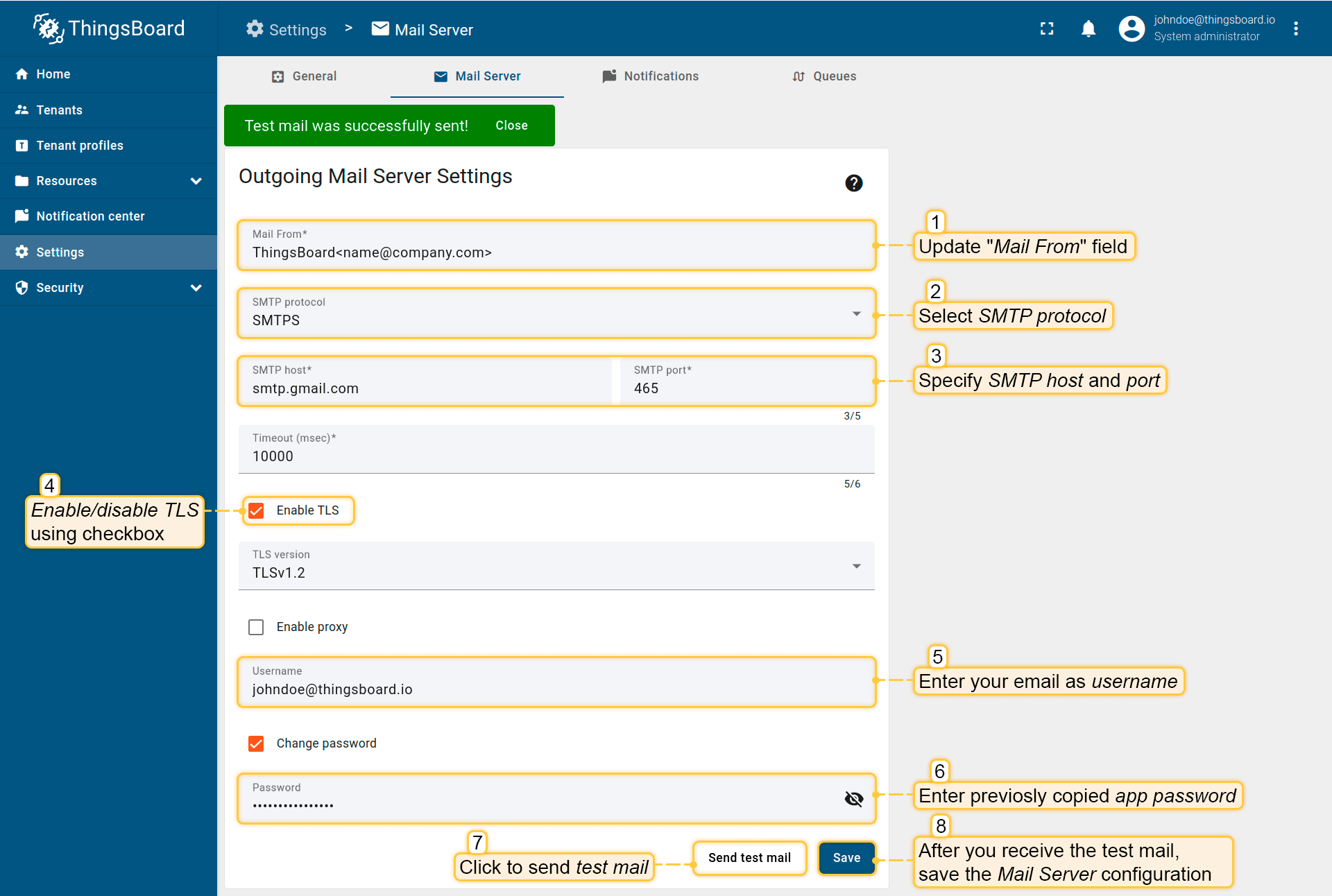This screenshot has width=1332, height=896.
Task: Click the fullscreen toggle icon
Action: 1047,28
